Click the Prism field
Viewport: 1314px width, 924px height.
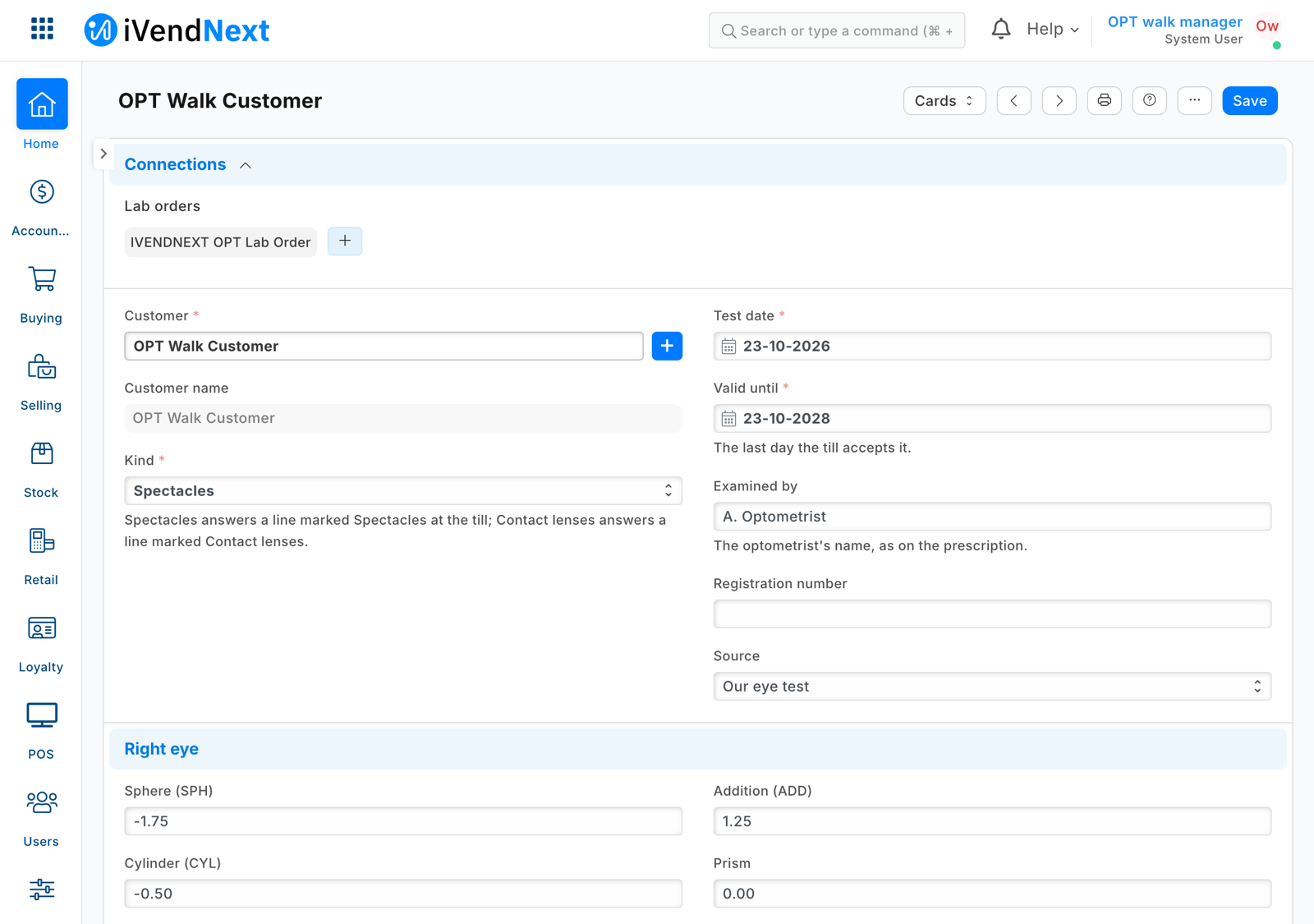(x=992, y=893)
